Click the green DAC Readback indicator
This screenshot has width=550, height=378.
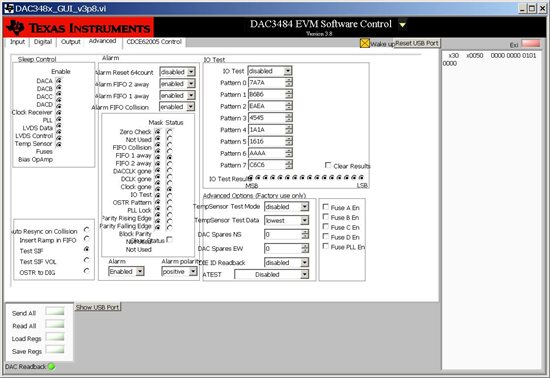[x=51, y=367]
